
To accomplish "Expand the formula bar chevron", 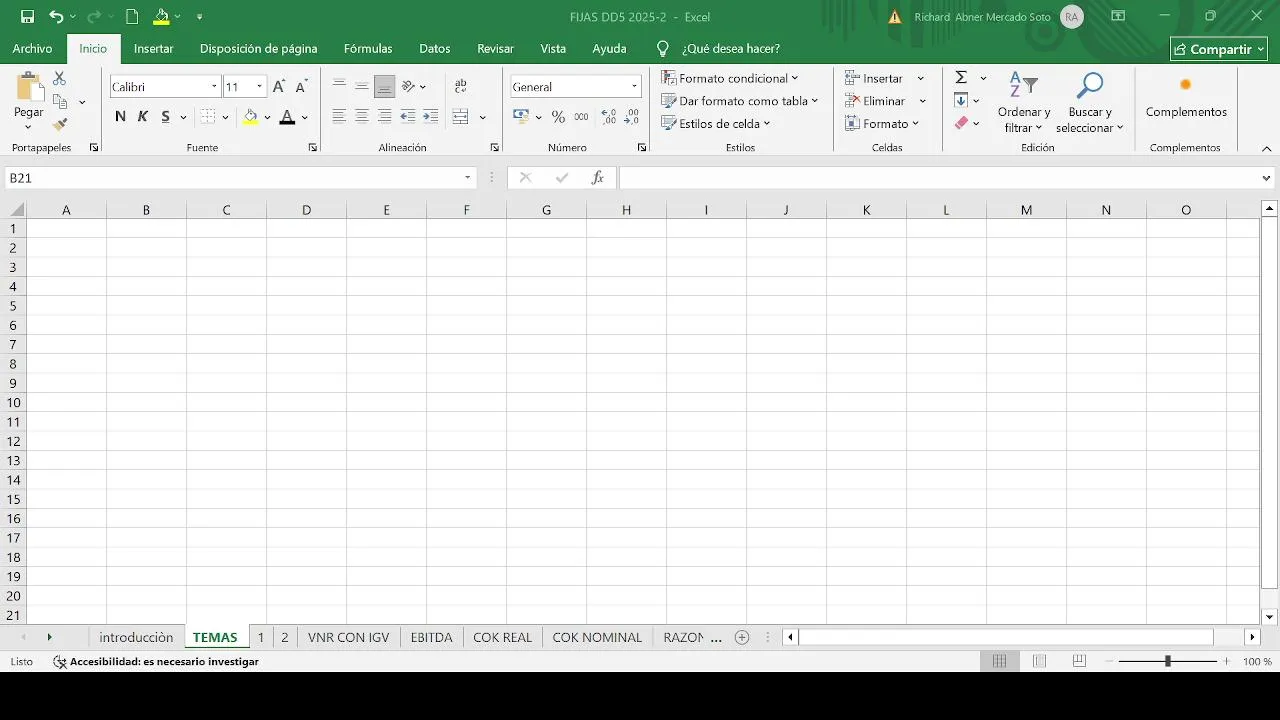I will pos(1267,178).
